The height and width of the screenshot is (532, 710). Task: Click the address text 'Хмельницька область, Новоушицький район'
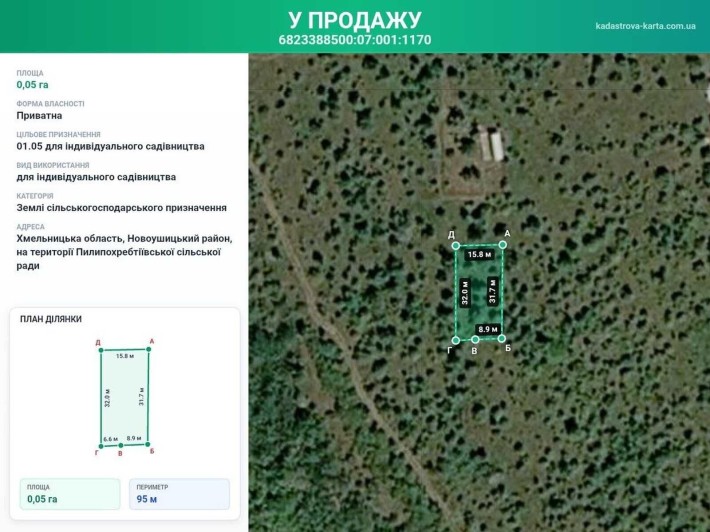[125, 238]
